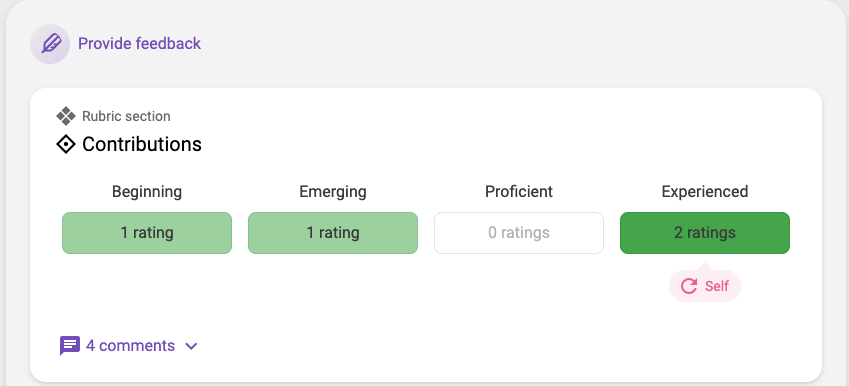Click the purple comments speech bubble icon
Viewport: 849px width, 386px height.
[x=70, y=345]
